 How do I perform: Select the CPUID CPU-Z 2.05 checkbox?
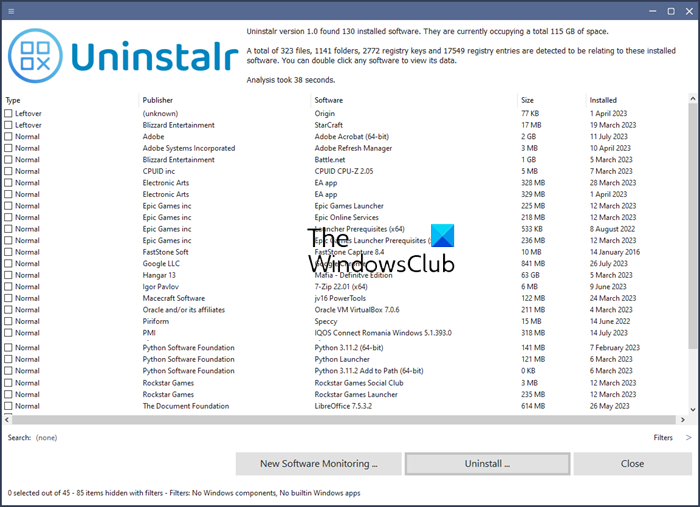point(8,171)
